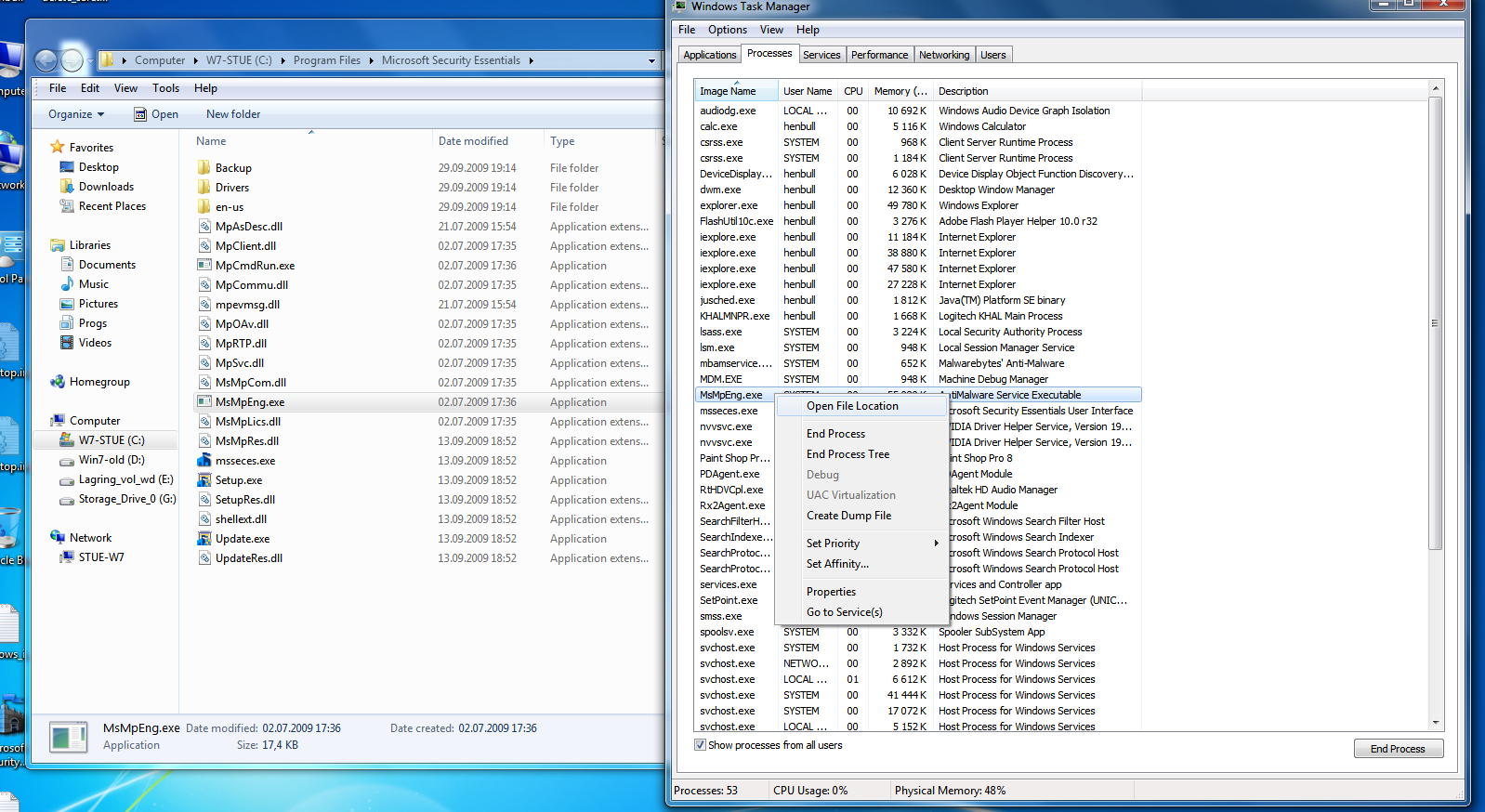Click the process list vertical scrollbar thumb
This screenshot has width=1485, height=812.
click(1436, 322)
